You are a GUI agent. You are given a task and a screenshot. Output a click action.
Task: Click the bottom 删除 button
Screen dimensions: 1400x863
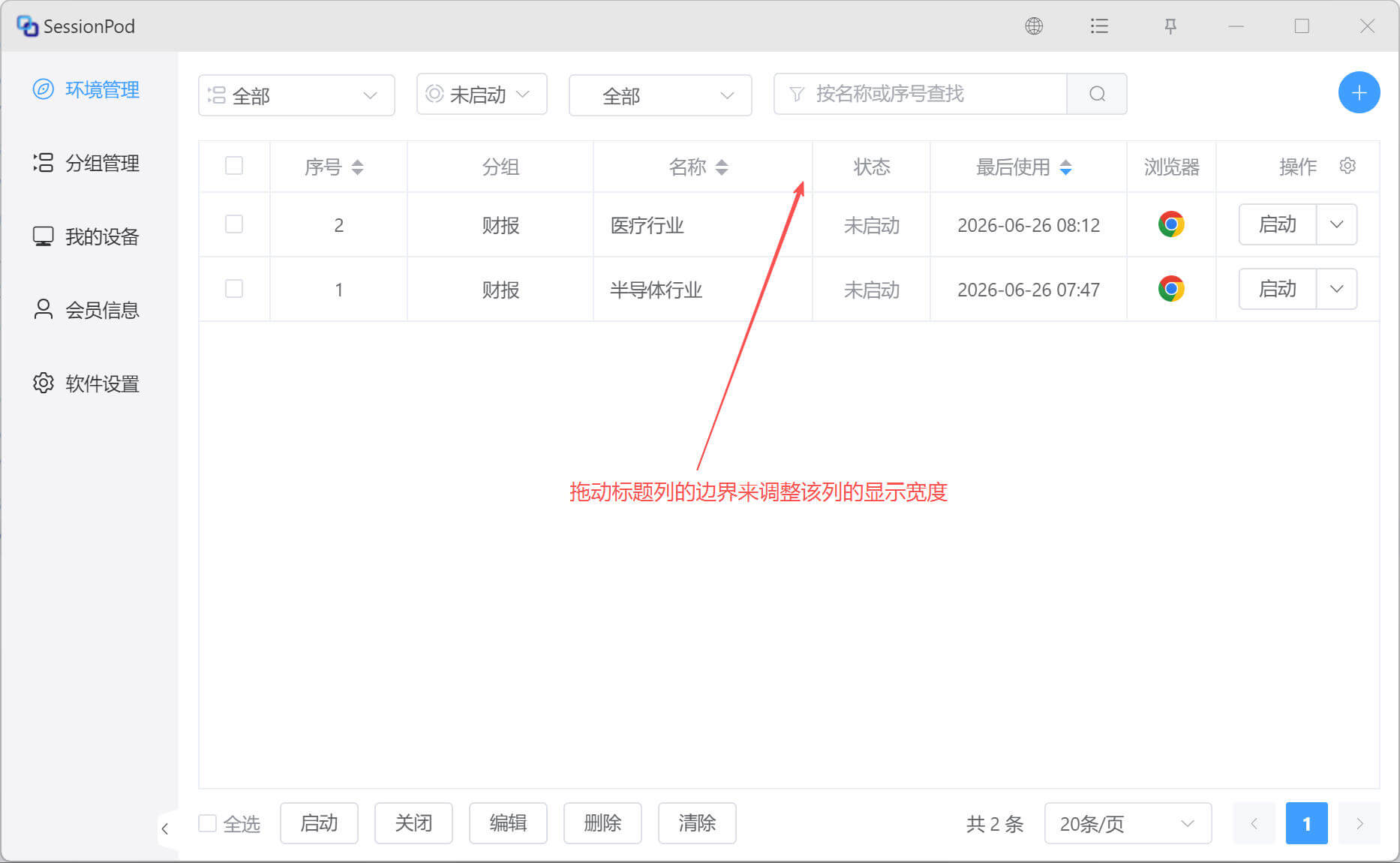point(602,823)
